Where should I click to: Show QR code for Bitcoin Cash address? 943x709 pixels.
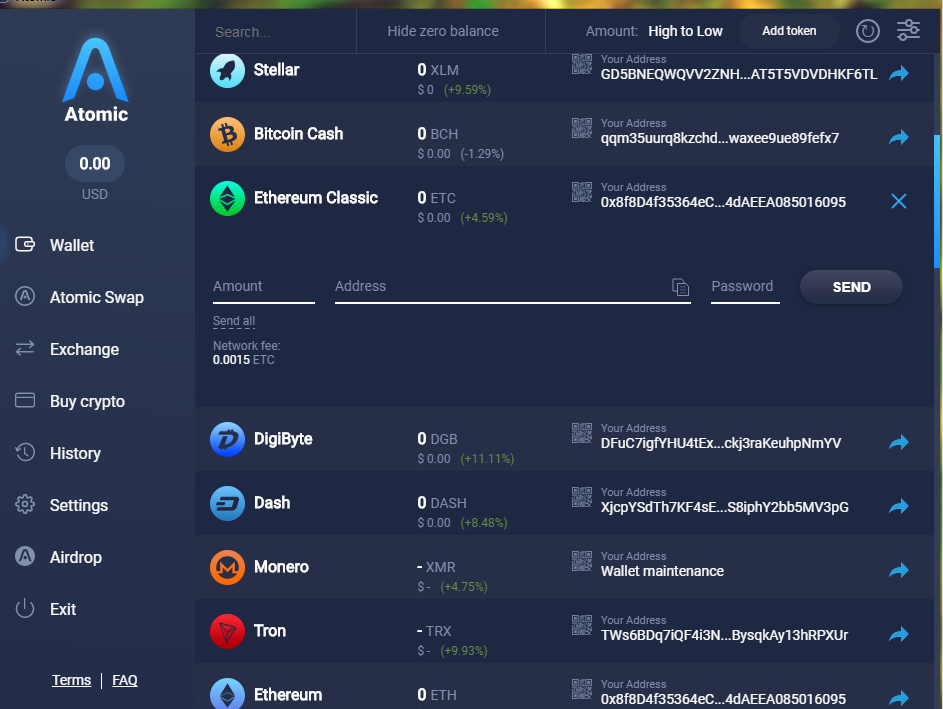click(x=582, y=128)
